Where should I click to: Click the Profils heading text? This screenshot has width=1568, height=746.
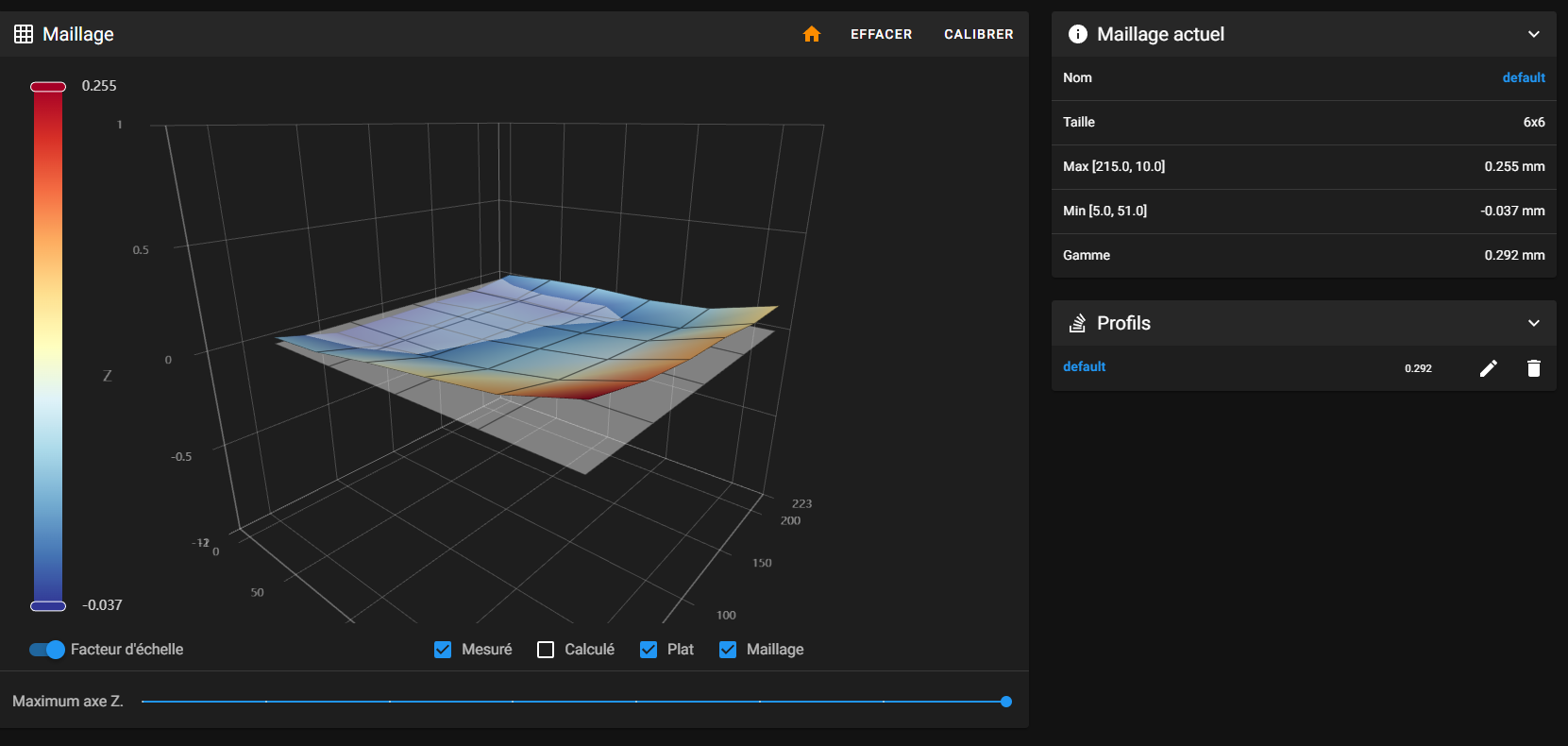pyautogui.click(x=1123, y=323)
